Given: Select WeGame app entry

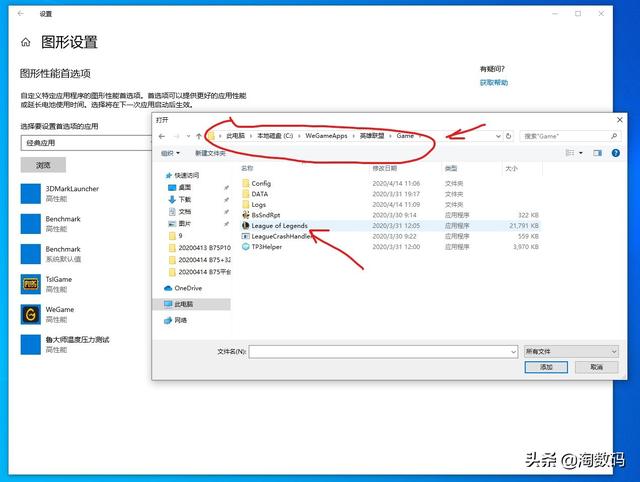Looking at the screenshot, I should pyautogui.click(x=48, y=314).
